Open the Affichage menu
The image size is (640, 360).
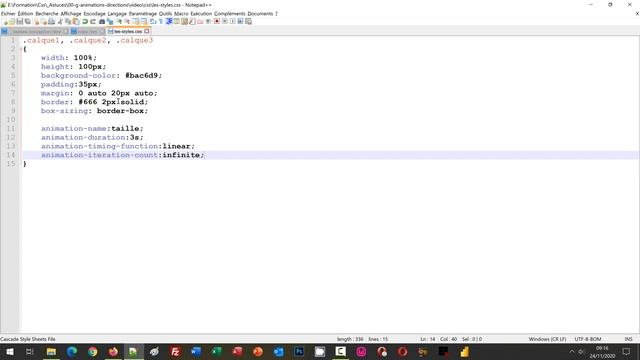point(71,13)
